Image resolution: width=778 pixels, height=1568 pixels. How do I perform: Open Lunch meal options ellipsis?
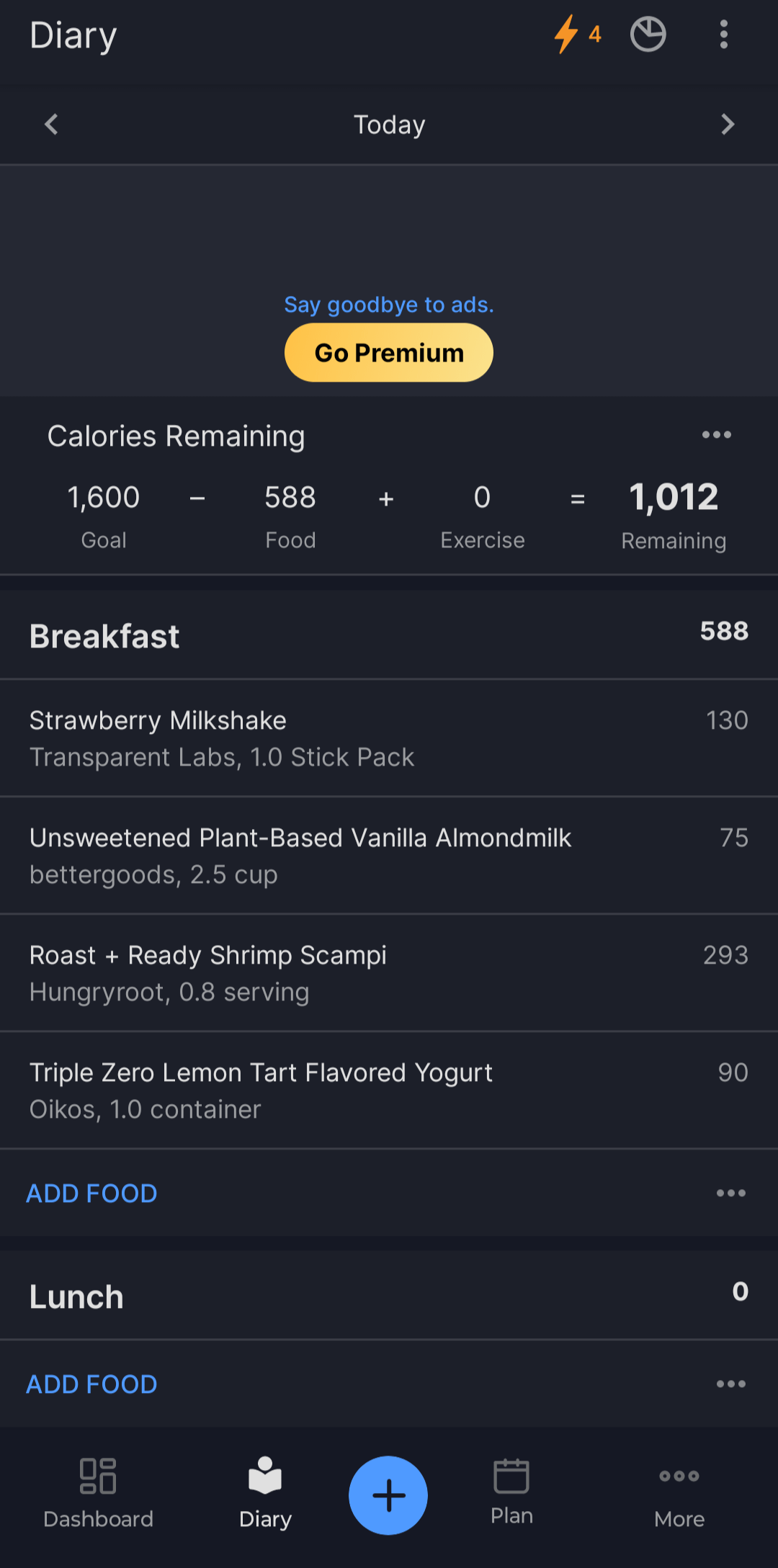click(730, 1384)
